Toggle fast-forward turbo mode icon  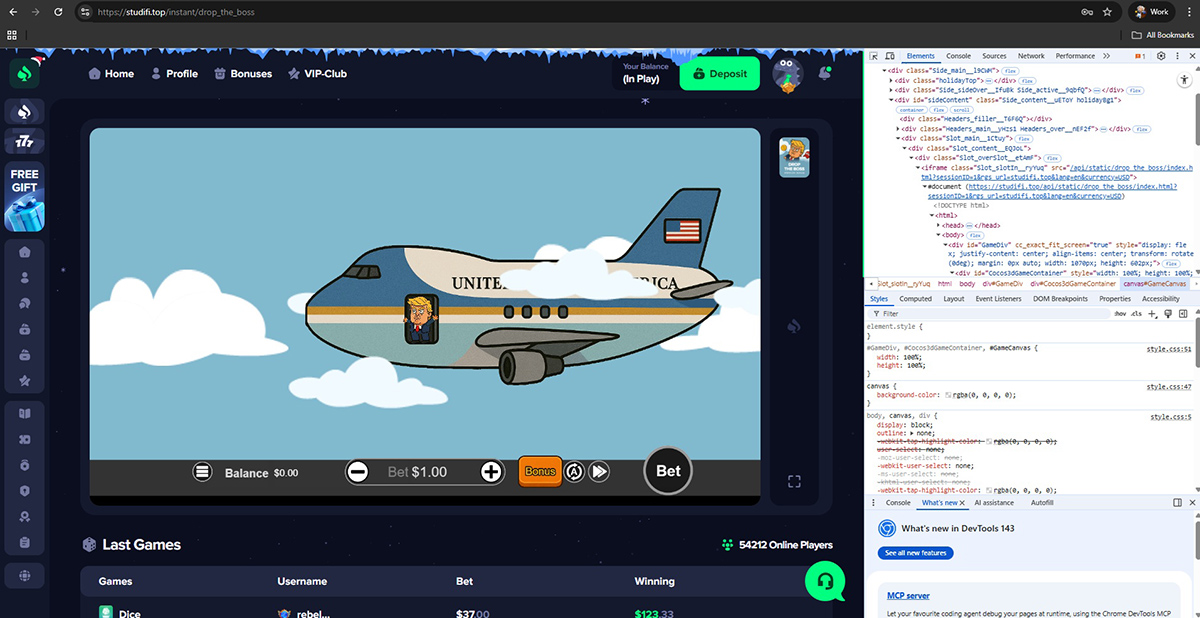[599, 472]
